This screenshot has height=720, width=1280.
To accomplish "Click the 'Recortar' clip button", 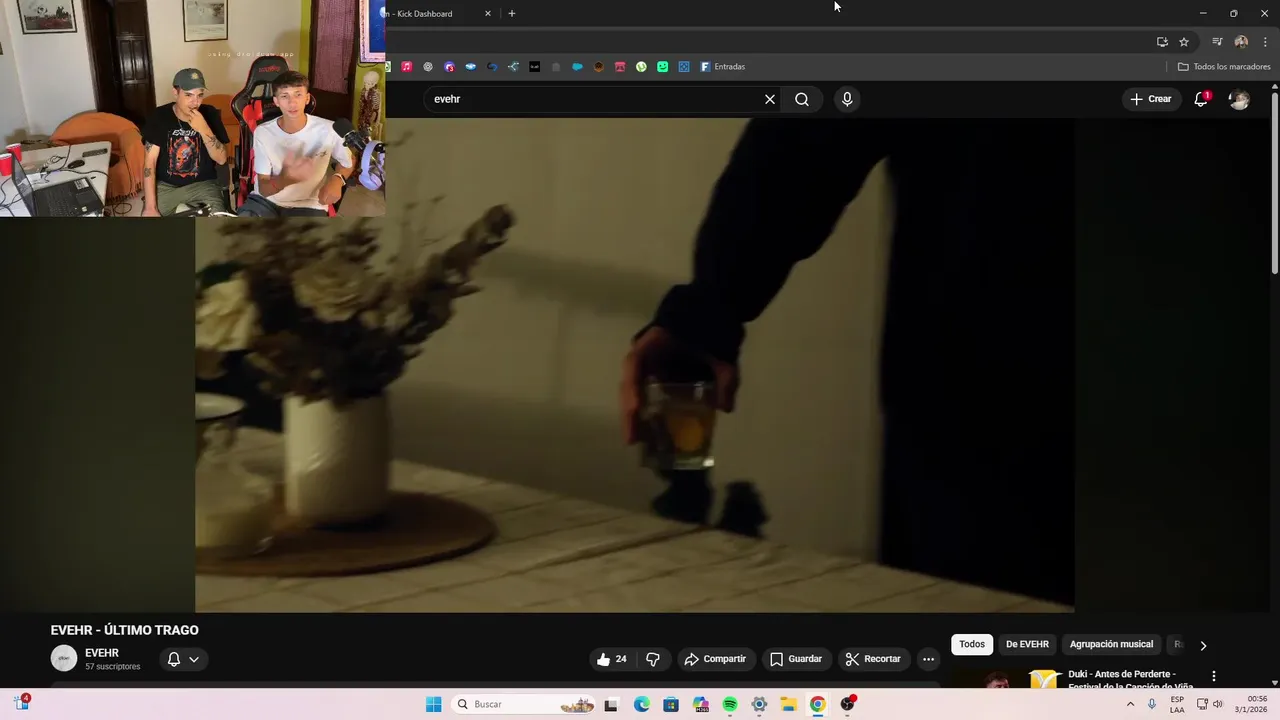I will click(x=873, y=659).
